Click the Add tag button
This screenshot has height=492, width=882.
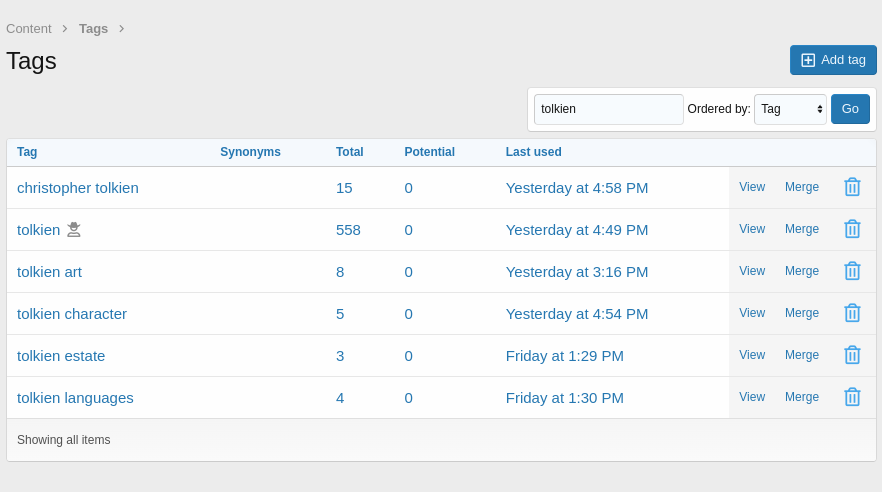click(833, 60)
